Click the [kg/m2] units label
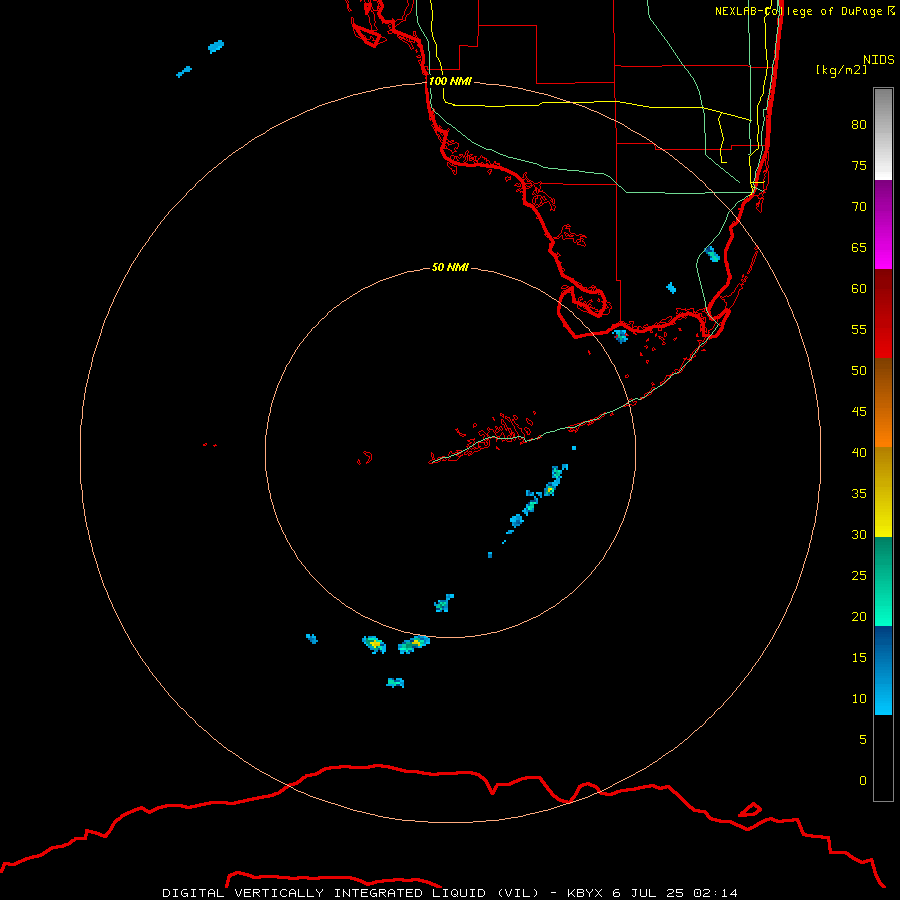Viewport: 900px width, 900px height. tap(842, 70)
